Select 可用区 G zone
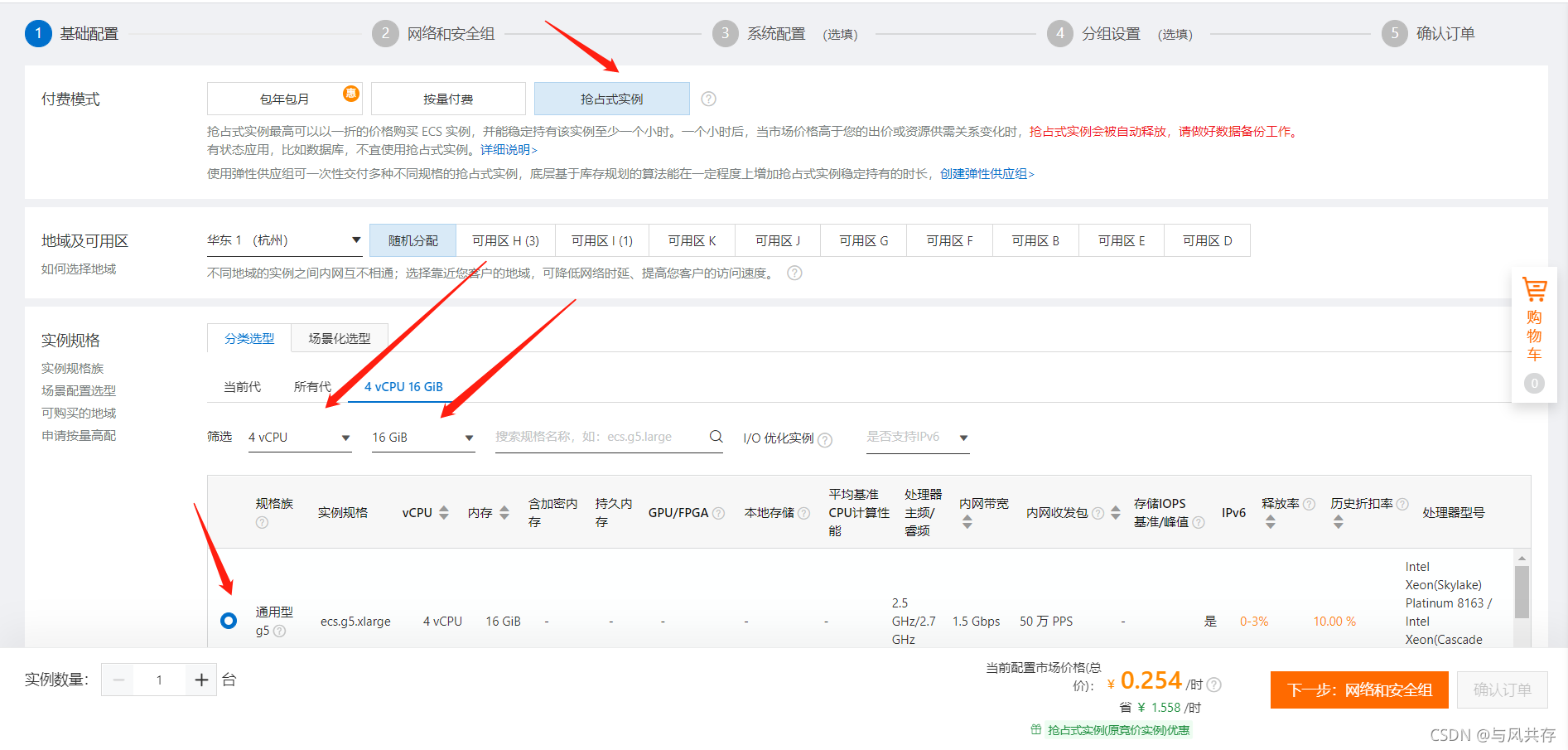 864,240
